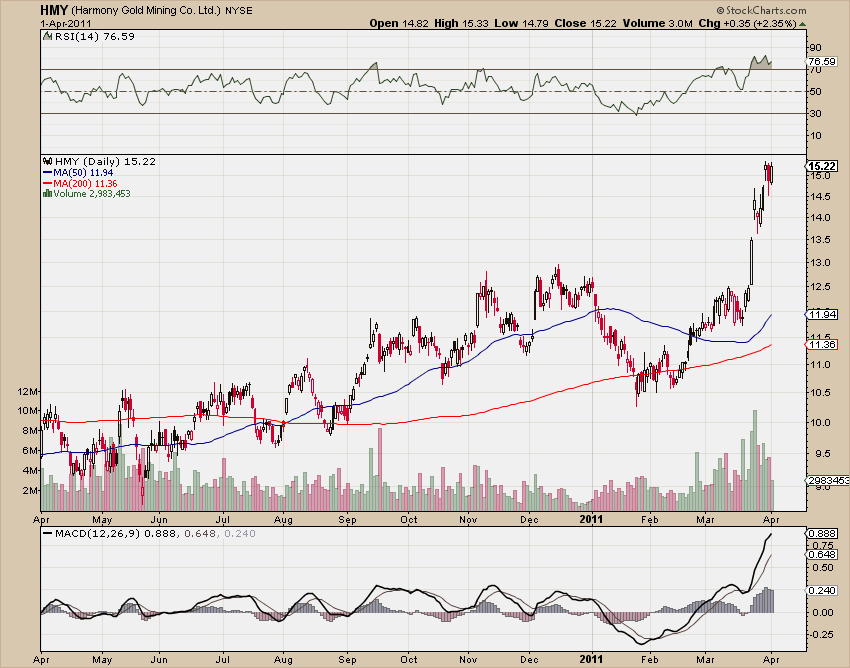Click the 14.5 price axis label
This screenshot has width=850, height=668.
pos(820,197)
